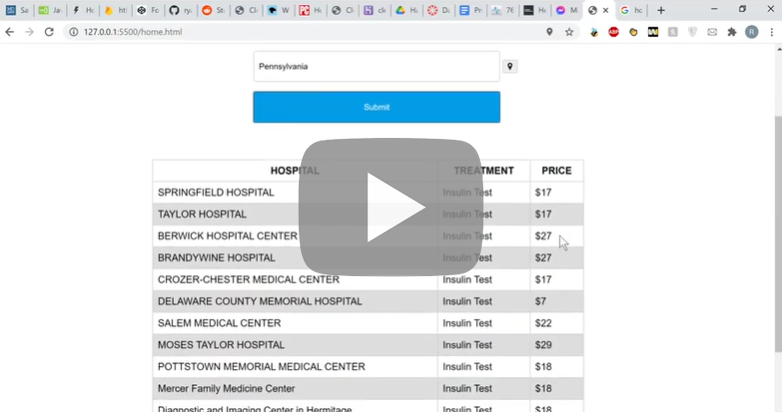This screenshot has height=412, width=782.
Task: Open a new browser tab
Action: pos(661,10)
